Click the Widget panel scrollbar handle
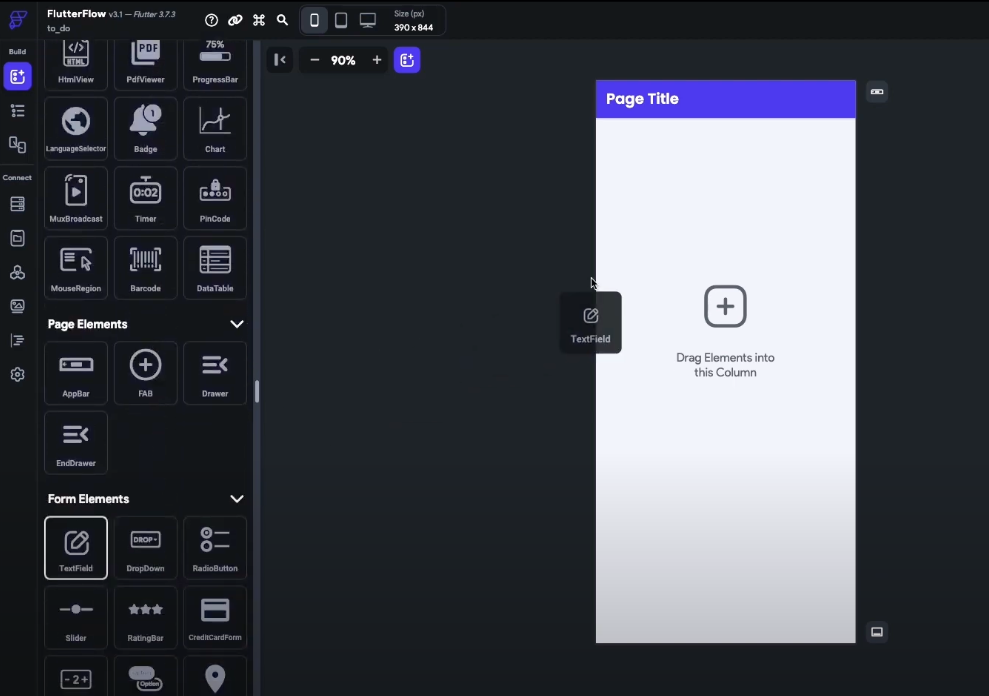Image resolution: width=989 pixels, height=696 pixels. (x=257, y=391)
